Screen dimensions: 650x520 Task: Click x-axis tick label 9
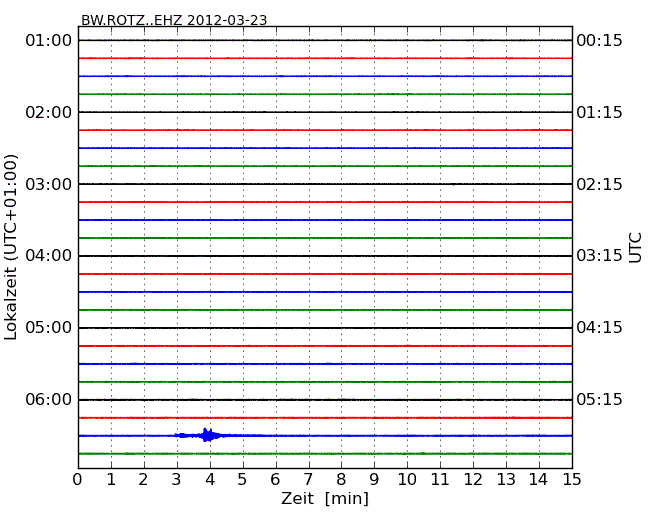pos(374,479)
